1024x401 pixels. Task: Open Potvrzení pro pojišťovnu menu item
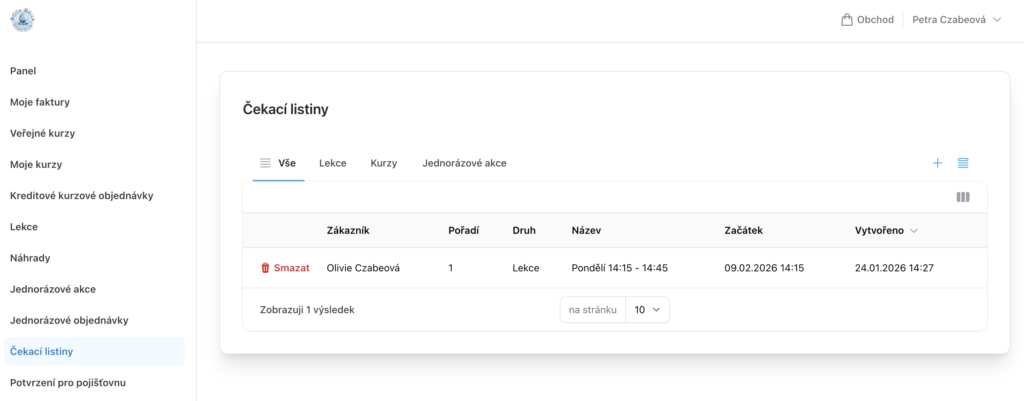(68, 382)
